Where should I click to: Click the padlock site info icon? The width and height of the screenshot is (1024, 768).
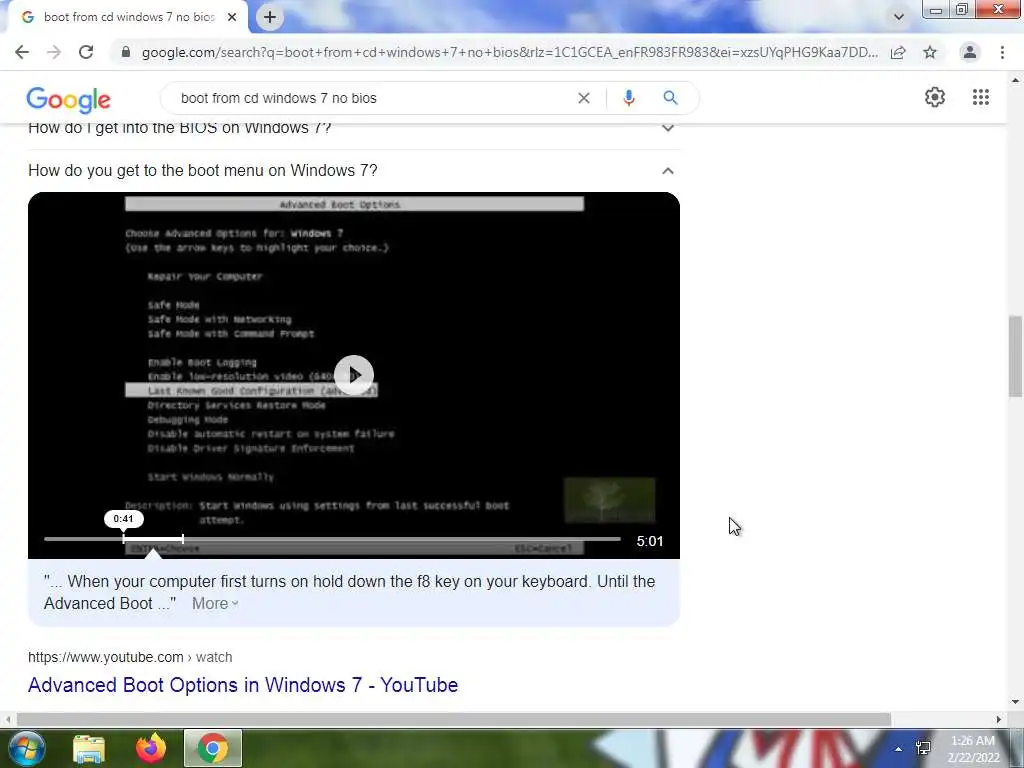126,52
